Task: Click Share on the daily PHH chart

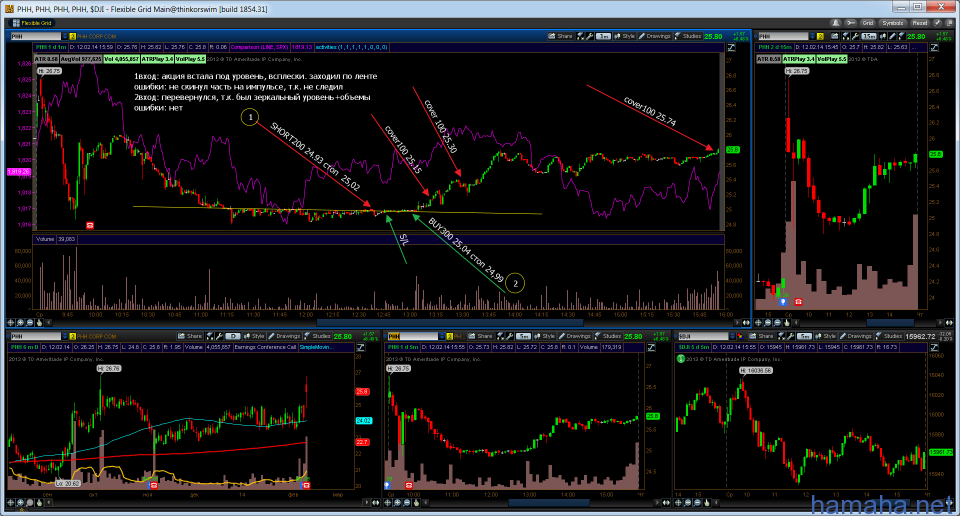Action: tap(190, 336)
